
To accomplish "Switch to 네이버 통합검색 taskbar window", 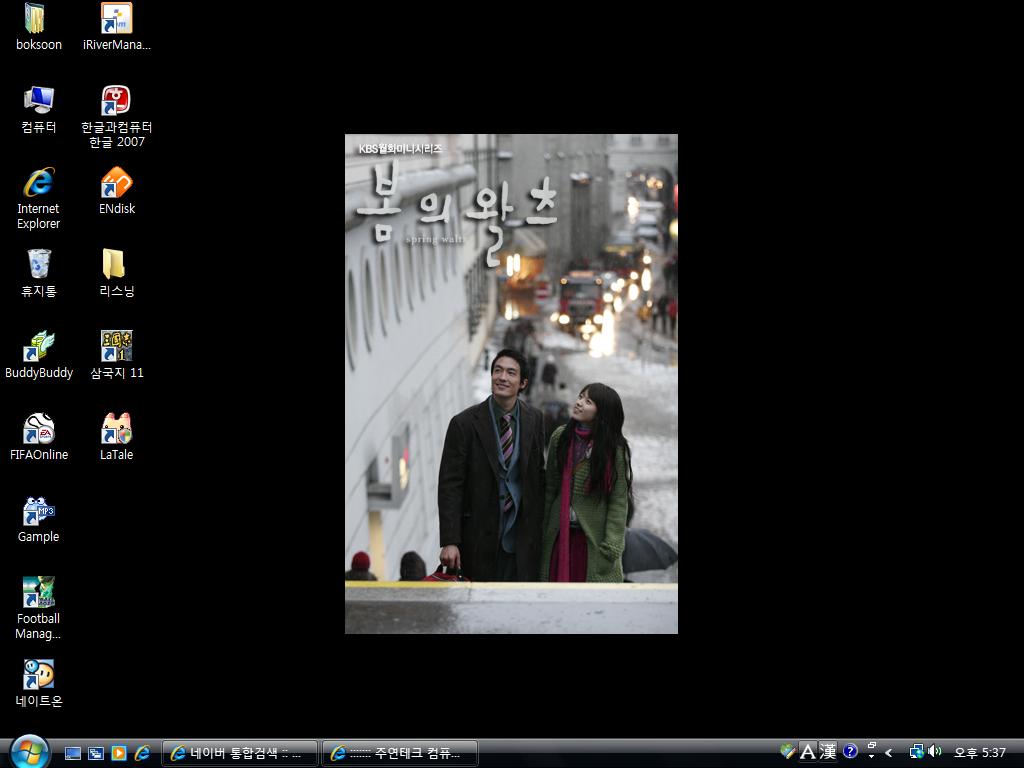I will [240, 754].
